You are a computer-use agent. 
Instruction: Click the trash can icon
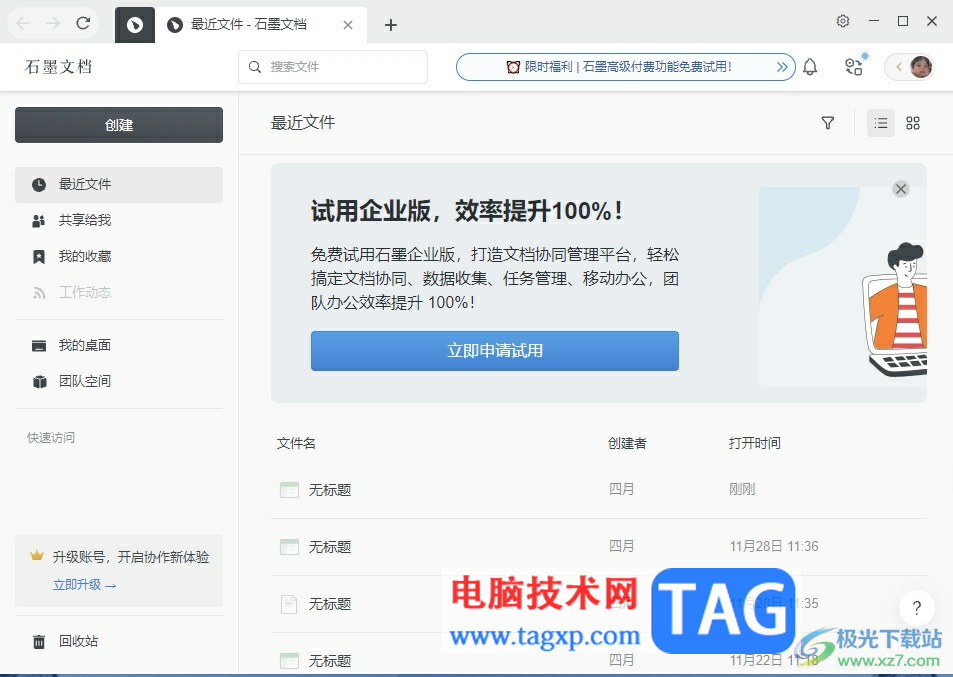pos(39,642)
